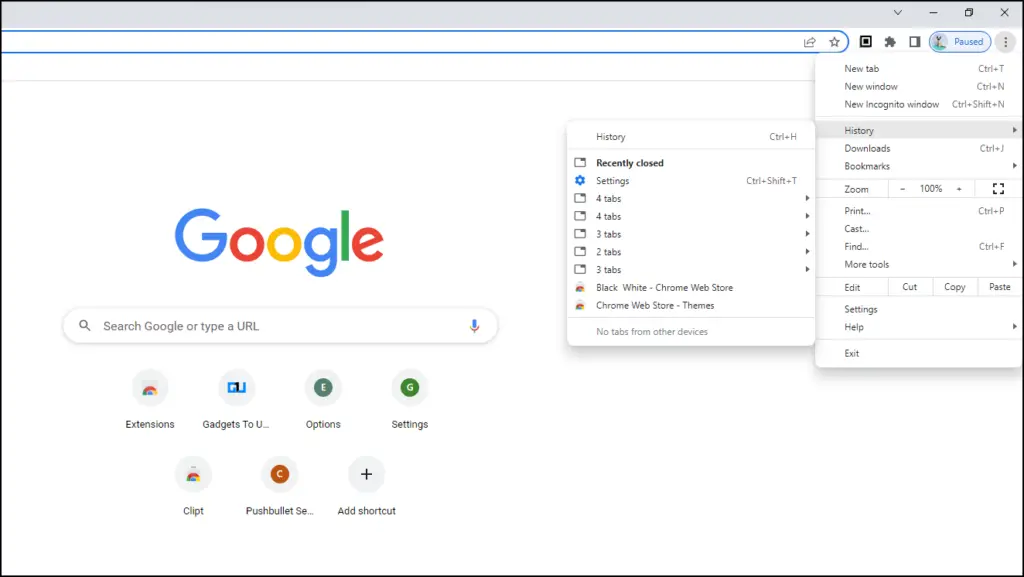Screen dimensions: 1024x577
Task: Increase zoom with the plus button
Action: coord(959,189)
